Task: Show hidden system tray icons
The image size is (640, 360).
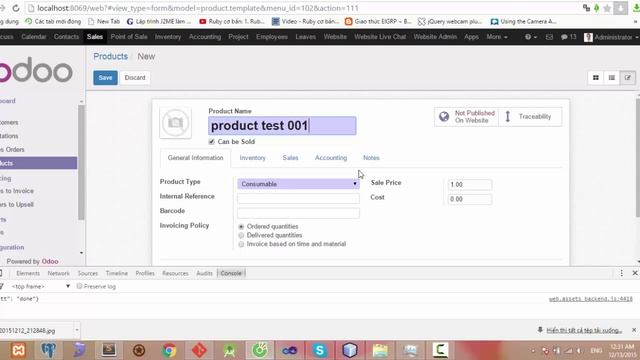Action: click(x=533, y=351)
